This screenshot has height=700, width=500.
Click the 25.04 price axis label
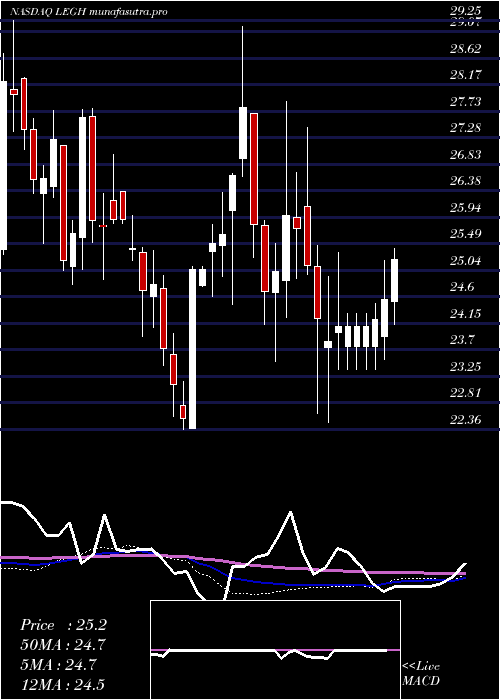click(465, 260)
